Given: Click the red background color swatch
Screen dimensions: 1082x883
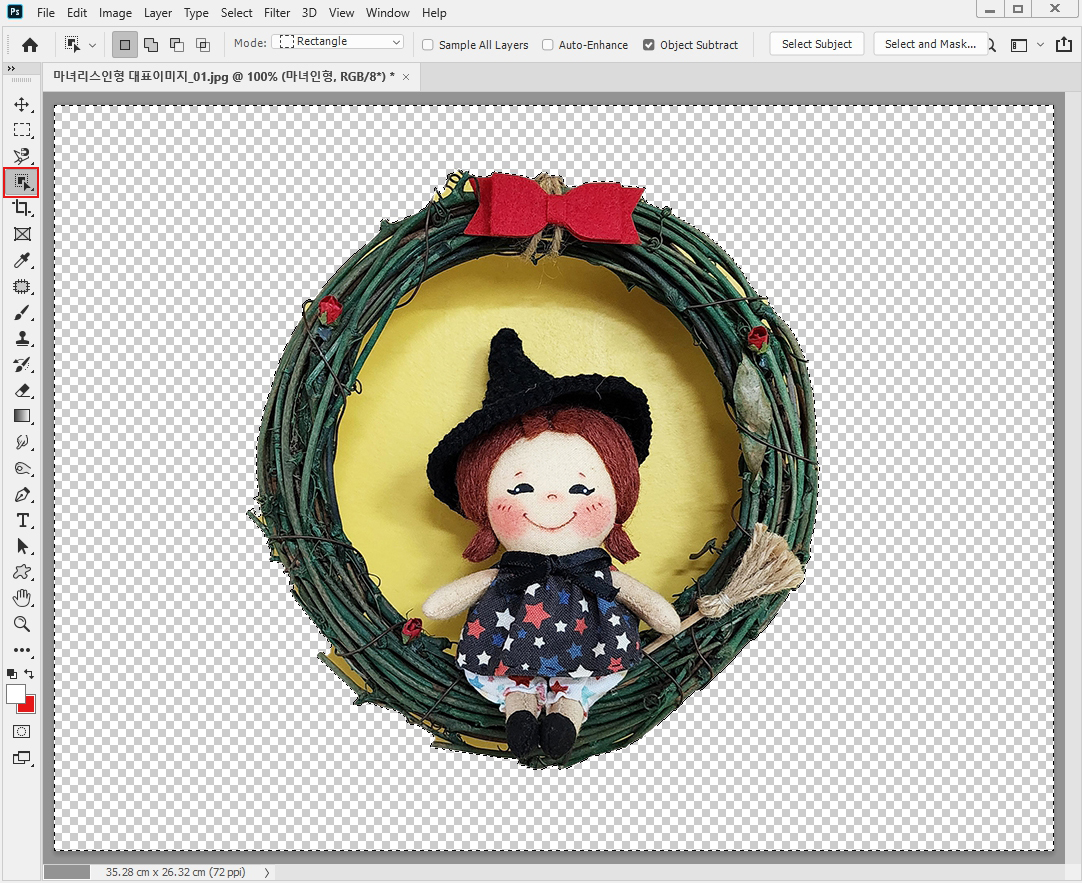Looking at the screenshot, I should pos(28,706).
